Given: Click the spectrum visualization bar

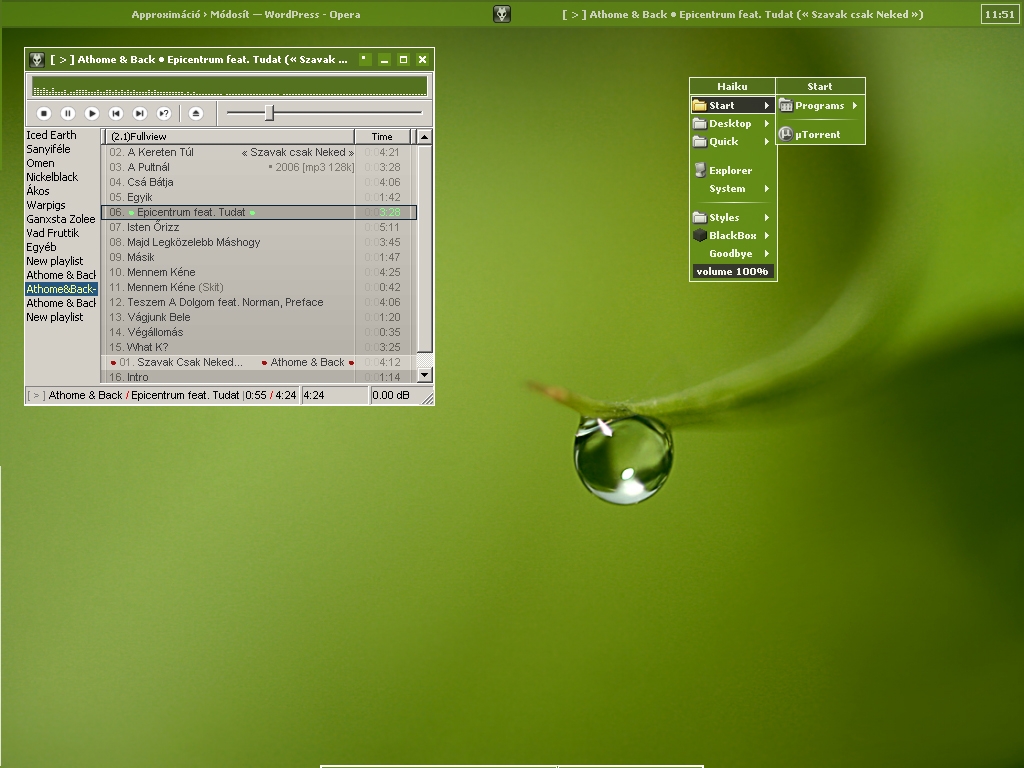Looking at the screenshot, I should [x=229, y=86].
